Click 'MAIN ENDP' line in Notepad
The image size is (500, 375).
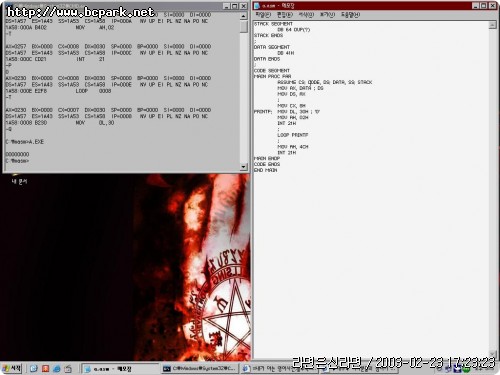pos(267,158)
